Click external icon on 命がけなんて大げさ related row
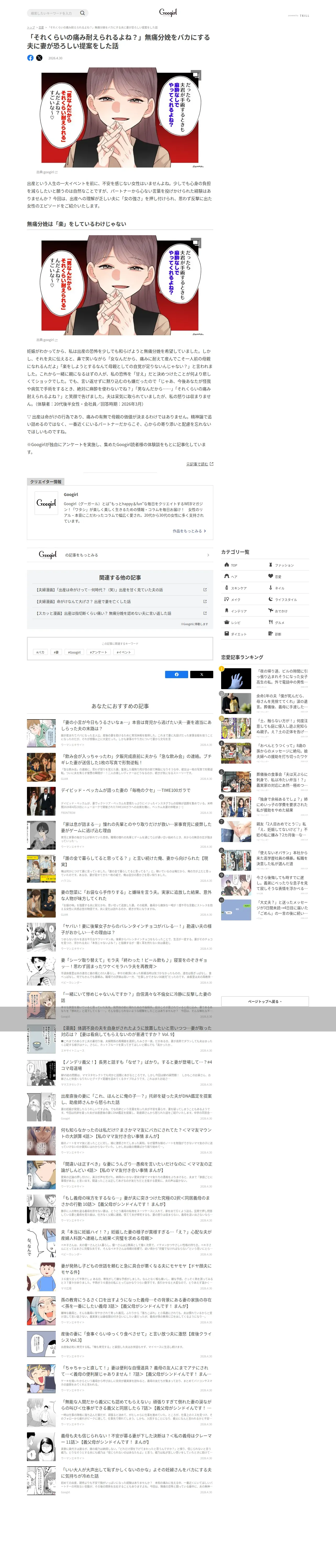The width and height of the screenshot is (336, 1568). tap(205, 601)
